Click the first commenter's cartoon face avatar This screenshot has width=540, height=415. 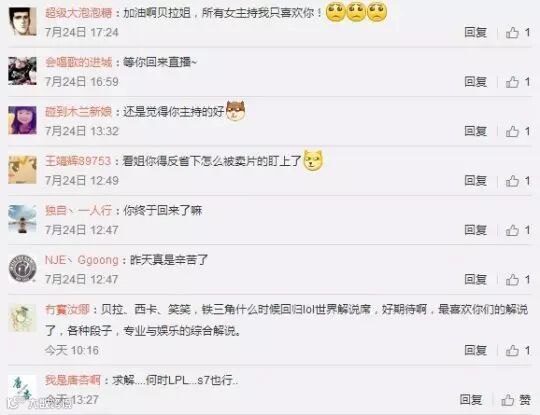point(22,21)
